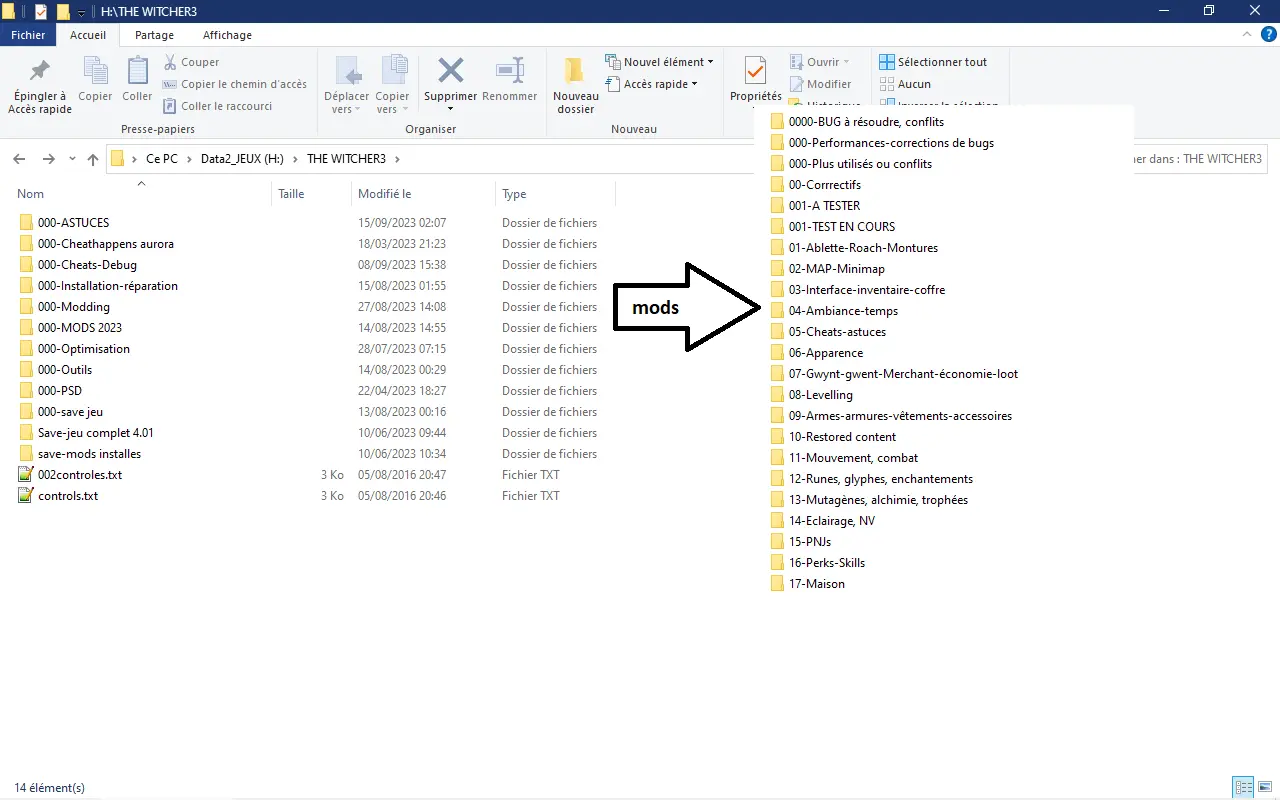The image size is (1280, 800).
Task: Click Data2_JEUX (H:) breadcrumb
Action: 244,159
